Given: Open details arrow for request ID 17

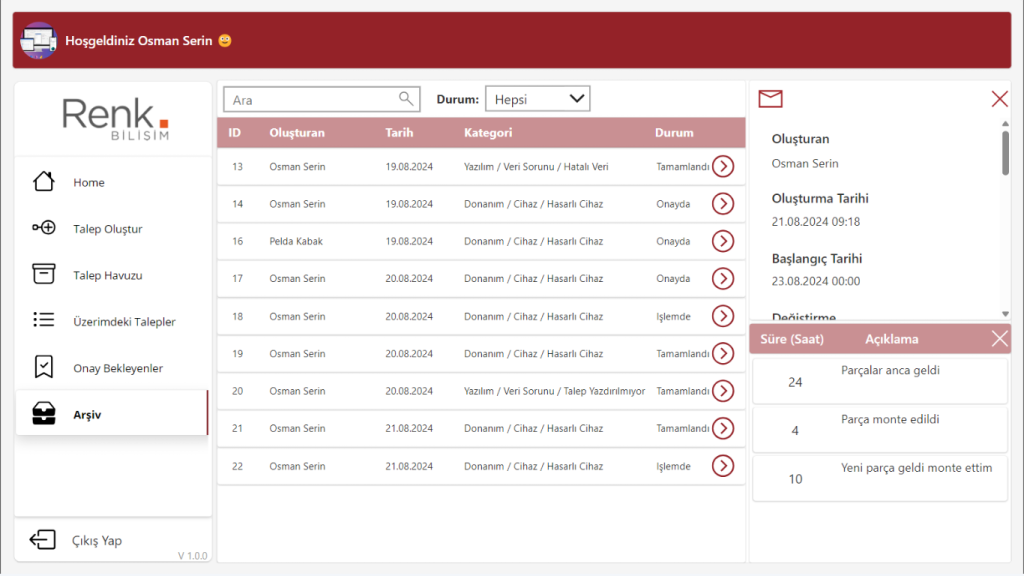Looking at the screenshot, I should [x=723, y=279].
